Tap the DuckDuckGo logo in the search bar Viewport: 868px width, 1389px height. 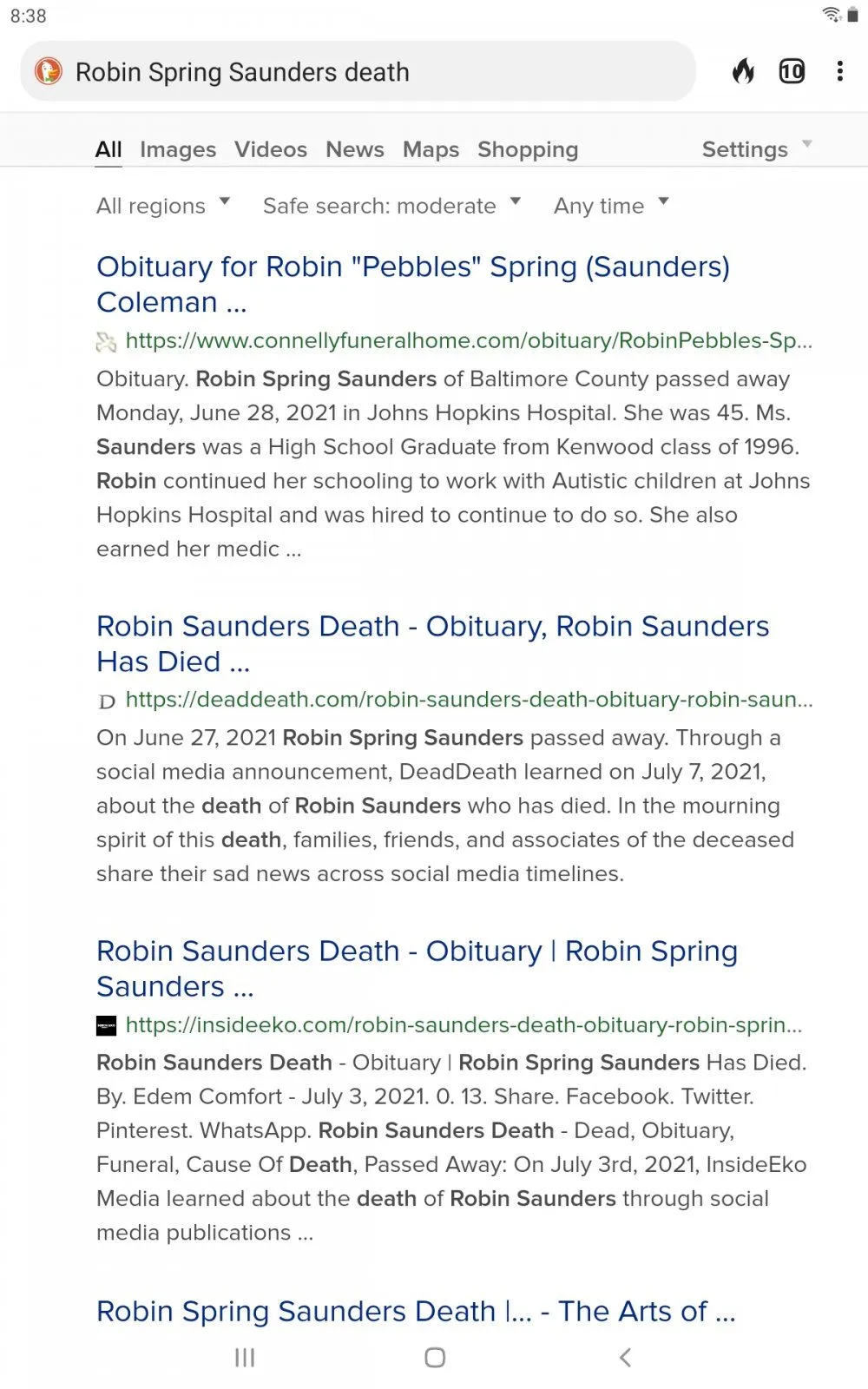tap(49, 71)
